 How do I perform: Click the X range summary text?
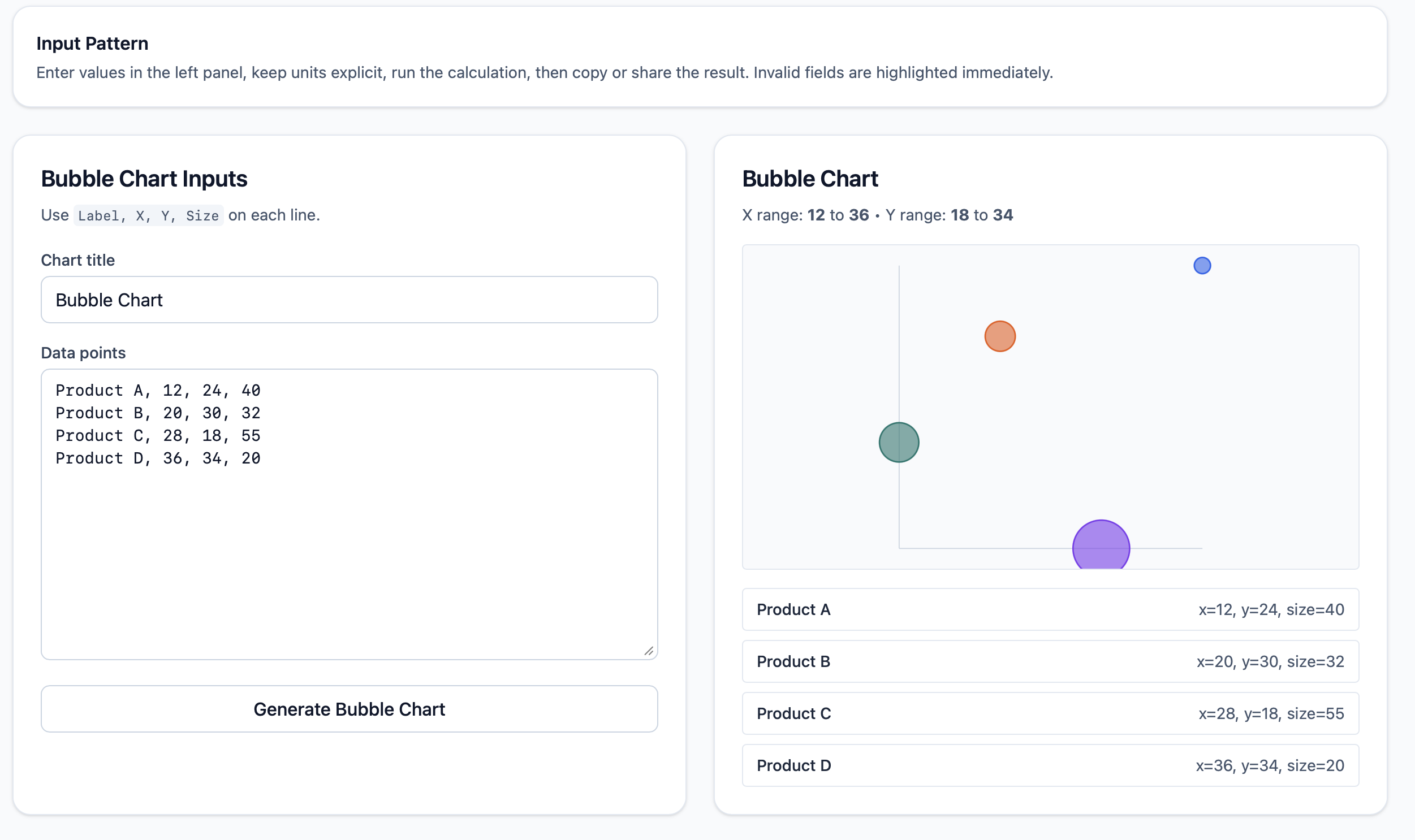(807, 215)
